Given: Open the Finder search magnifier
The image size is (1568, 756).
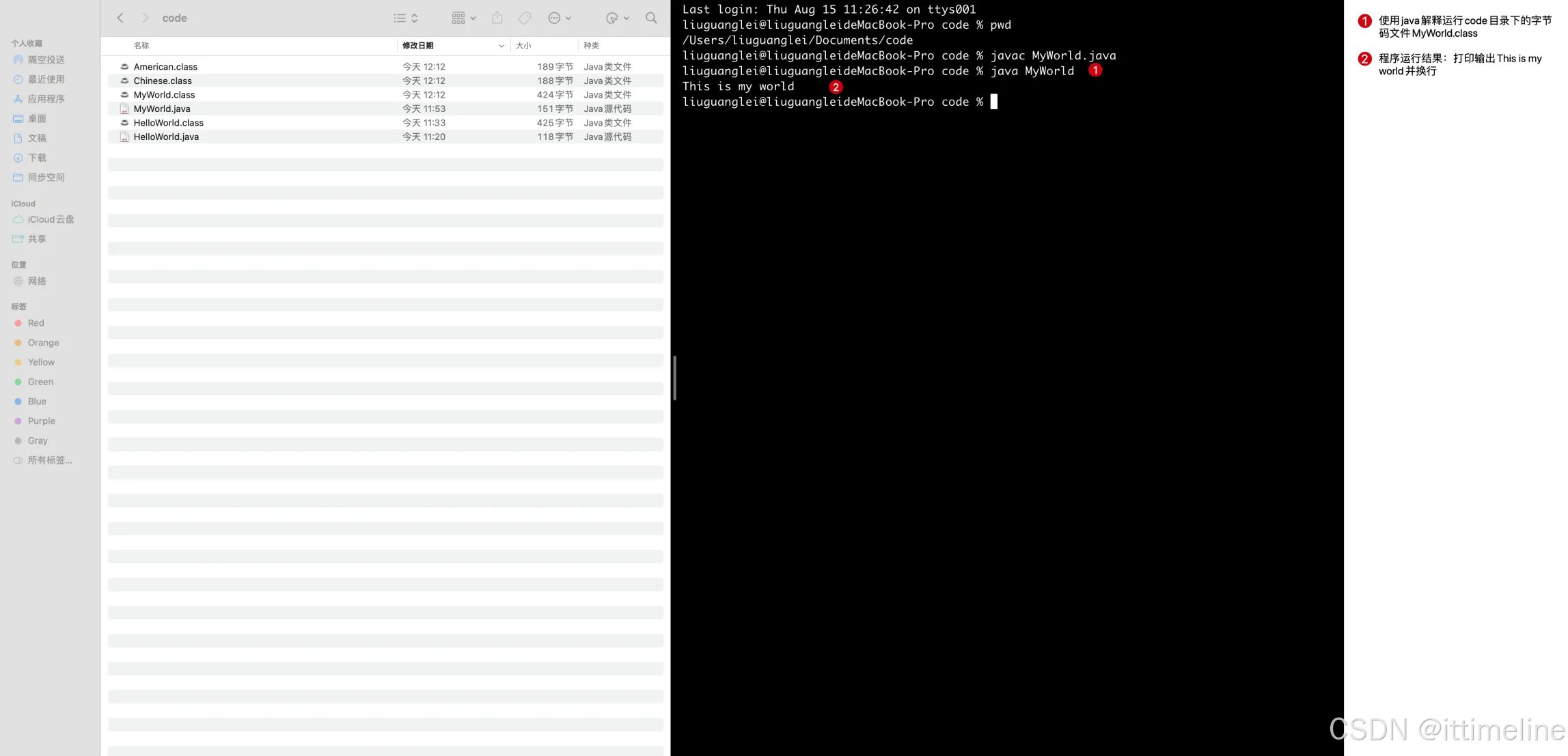Looking at the screenshot, I should [651, 18].
